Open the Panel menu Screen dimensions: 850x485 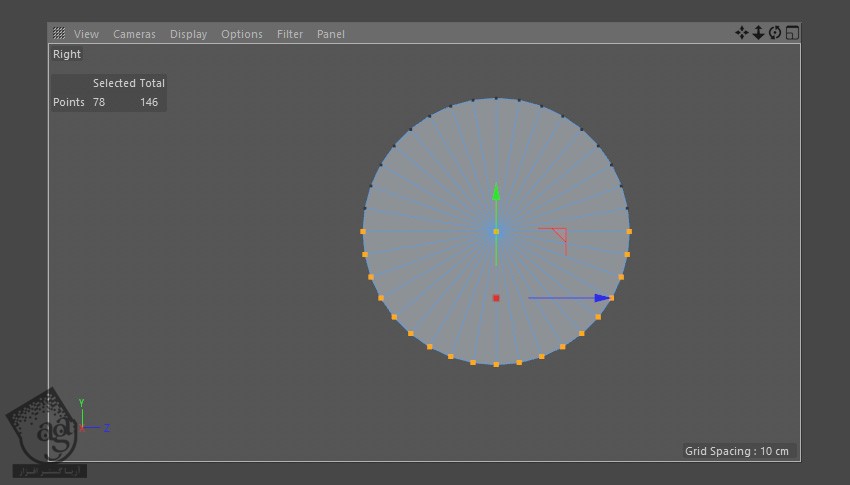[x=331, y=34]
